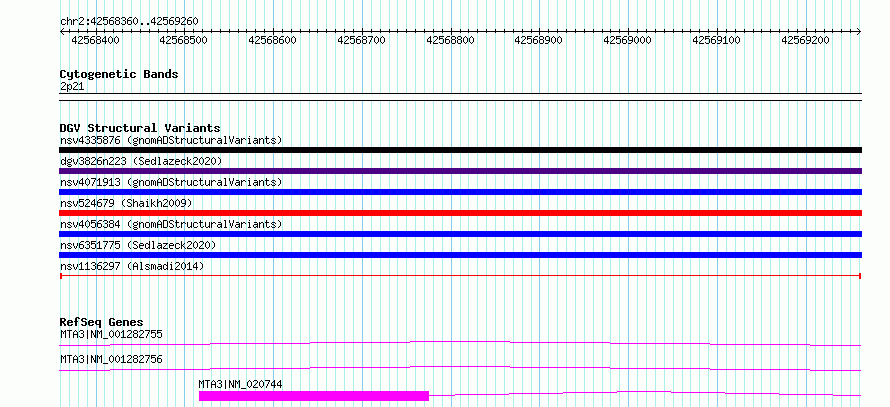Click the dgv3826n223 Sedlazeck2020 label
The height and width of the screenshot is (407, 890).
141,161
